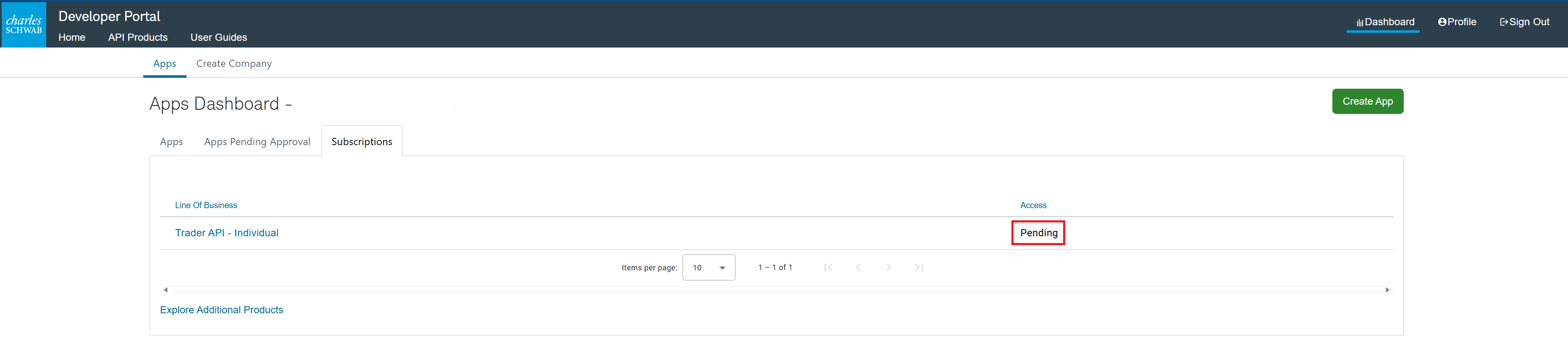Open the Profile page

pyautogui.click(x=1457, y=22)
